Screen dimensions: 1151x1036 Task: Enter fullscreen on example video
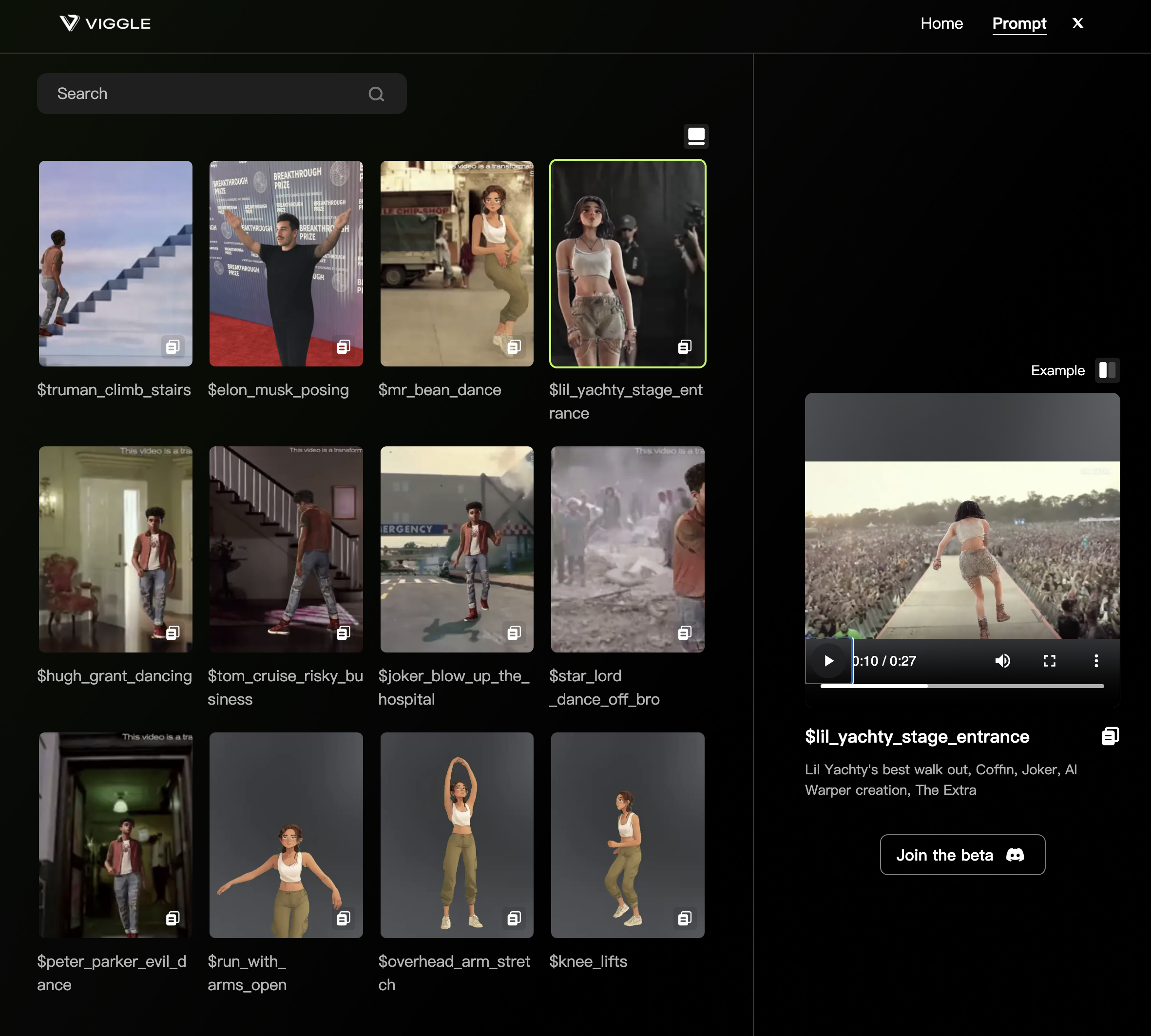click(1050, 661)
